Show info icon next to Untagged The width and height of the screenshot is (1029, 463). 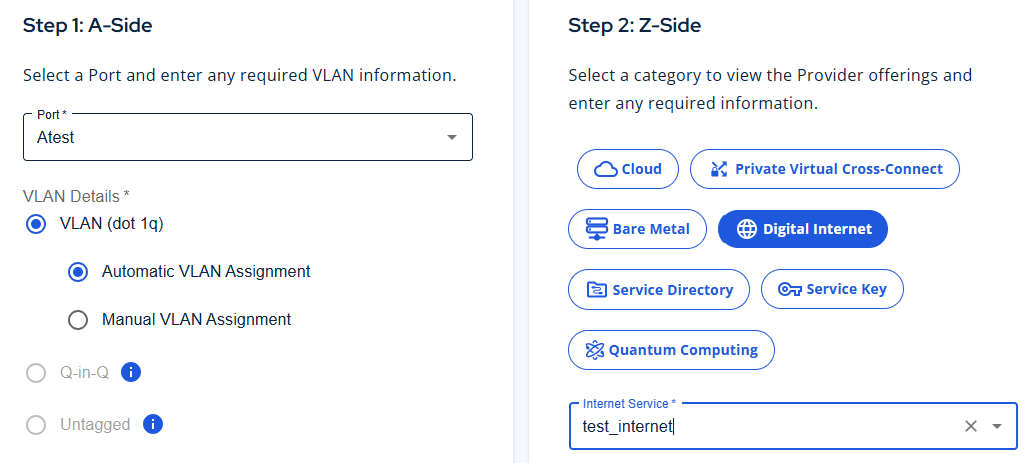pos(153,424)
